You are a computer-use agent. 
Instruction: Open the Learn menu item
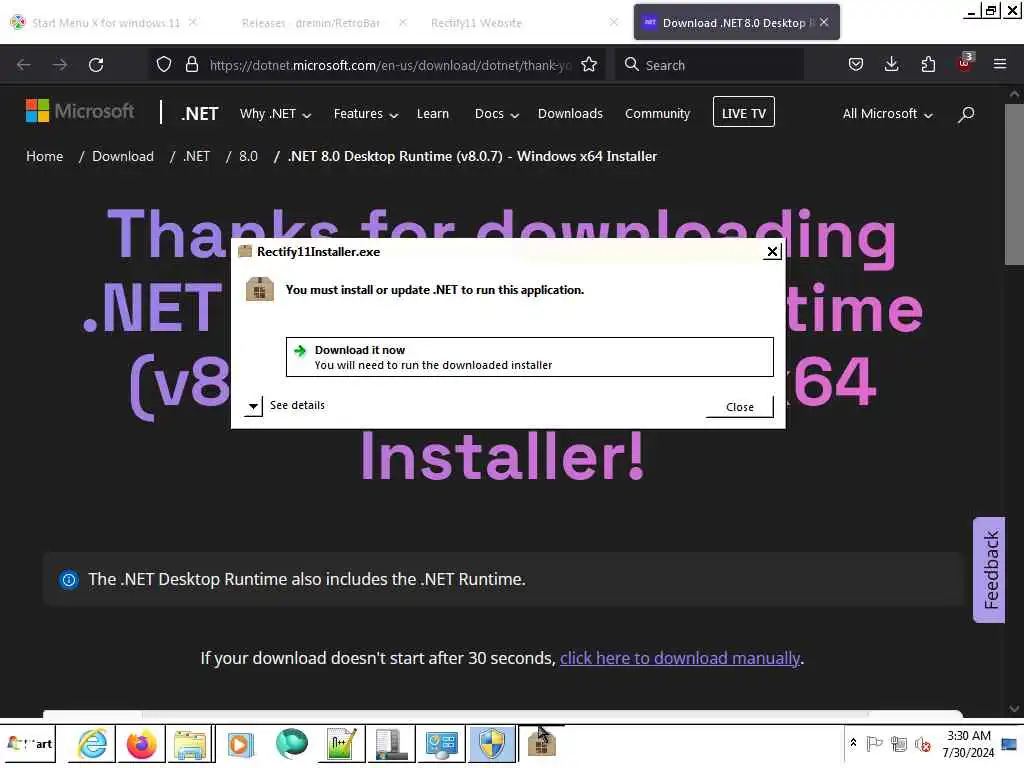pyautogui.click(x=432, y=114)
